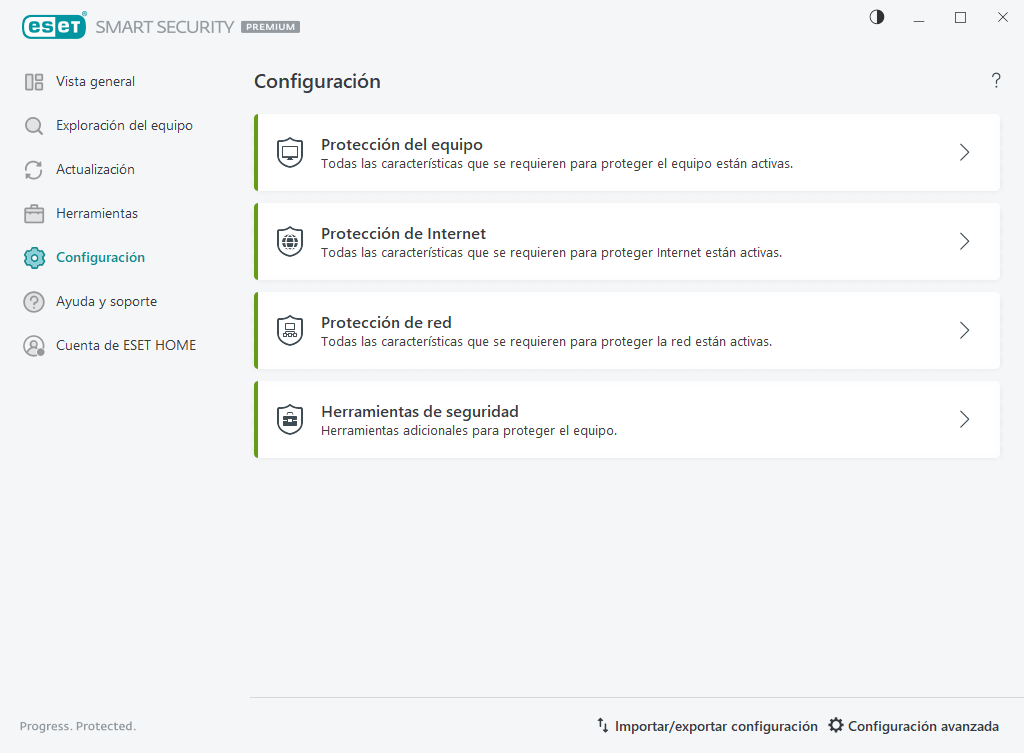Click the Protección de Internet globe shield icon

pos(290,242)
